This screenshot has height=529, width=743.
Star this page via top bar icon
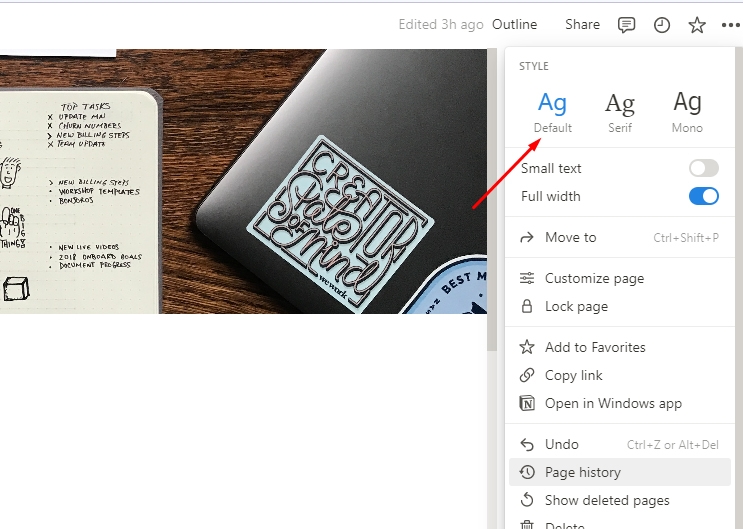coord(697,25)
